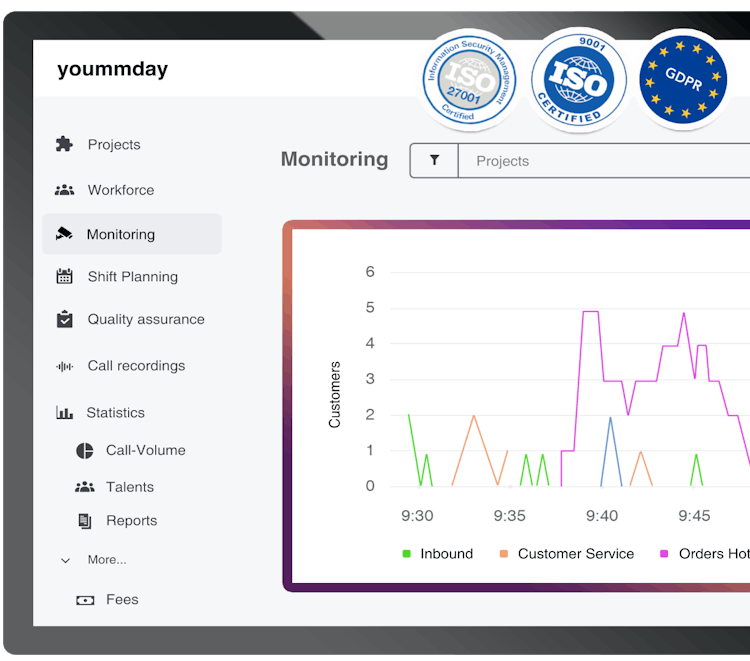The height and width of the screenshot is (661, 750).
Task: Click the Quality assurance clipboard icon
Action: coord(65,319)
